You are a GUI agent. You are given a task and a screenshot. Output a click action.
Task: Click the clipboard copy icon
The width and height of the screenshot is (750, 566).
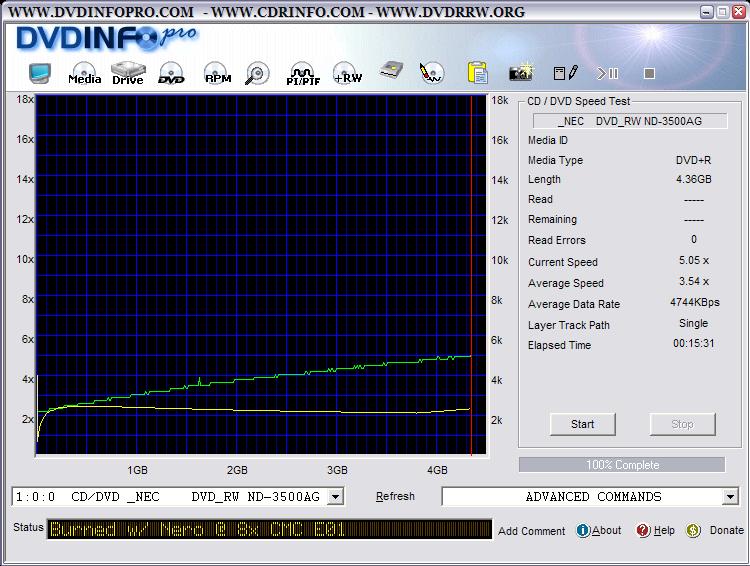click(x=477, y=73)
